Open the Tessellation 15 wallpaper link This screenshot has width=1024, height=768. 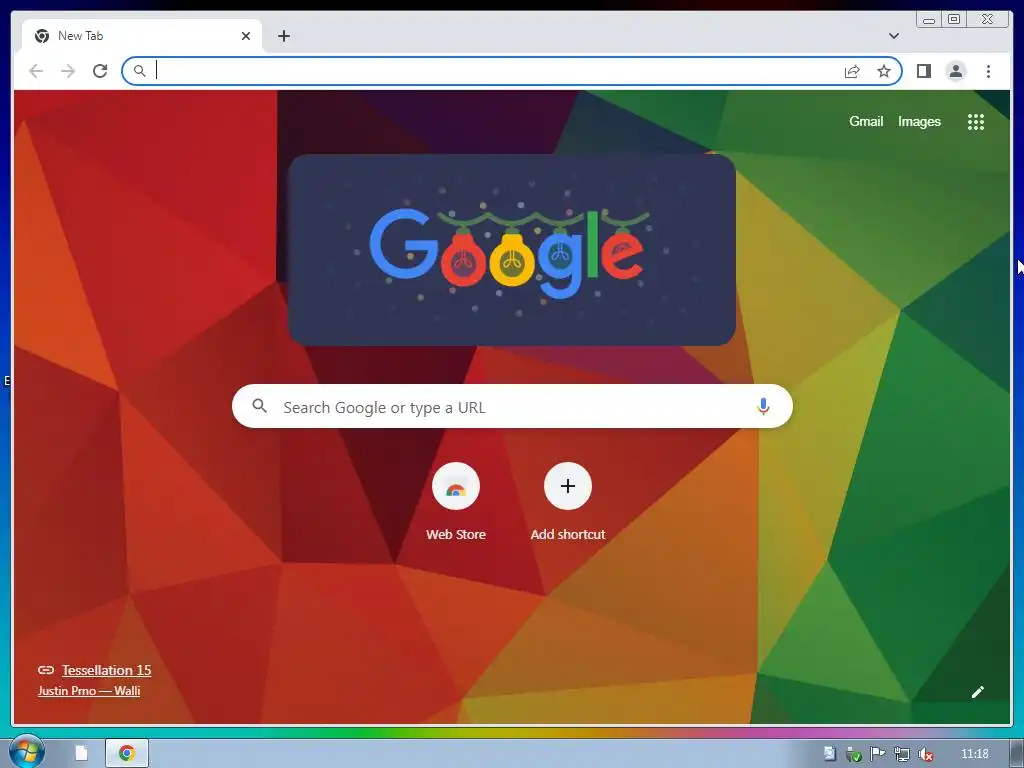coord(106,670)
